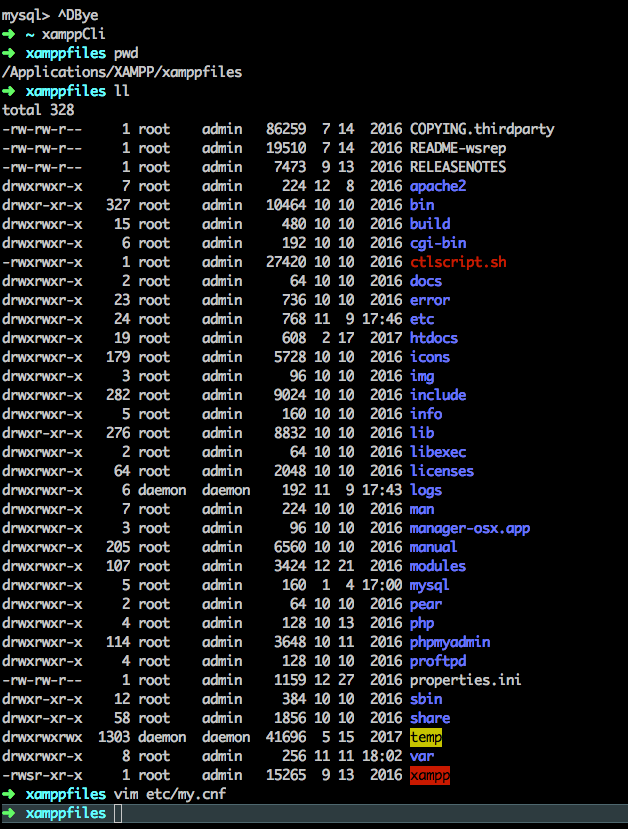
Task: Click the 18:02 timestamp in var row
Action: coord(382,756)
